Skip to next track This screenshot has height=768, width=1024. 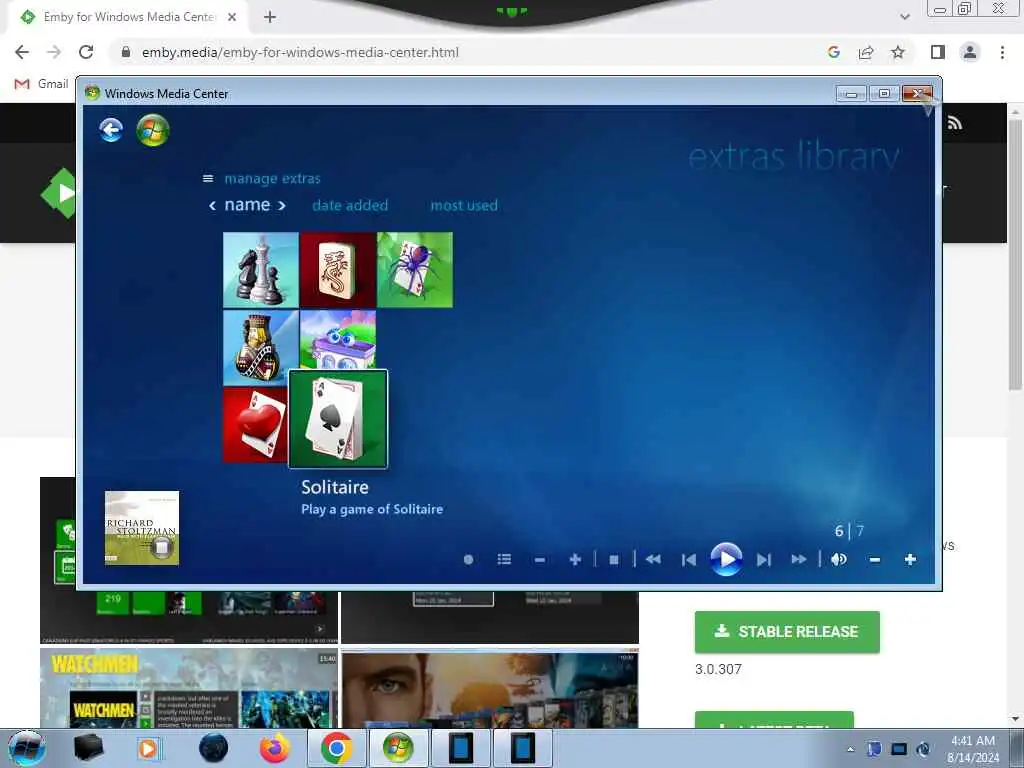click(x=763, y=560)
